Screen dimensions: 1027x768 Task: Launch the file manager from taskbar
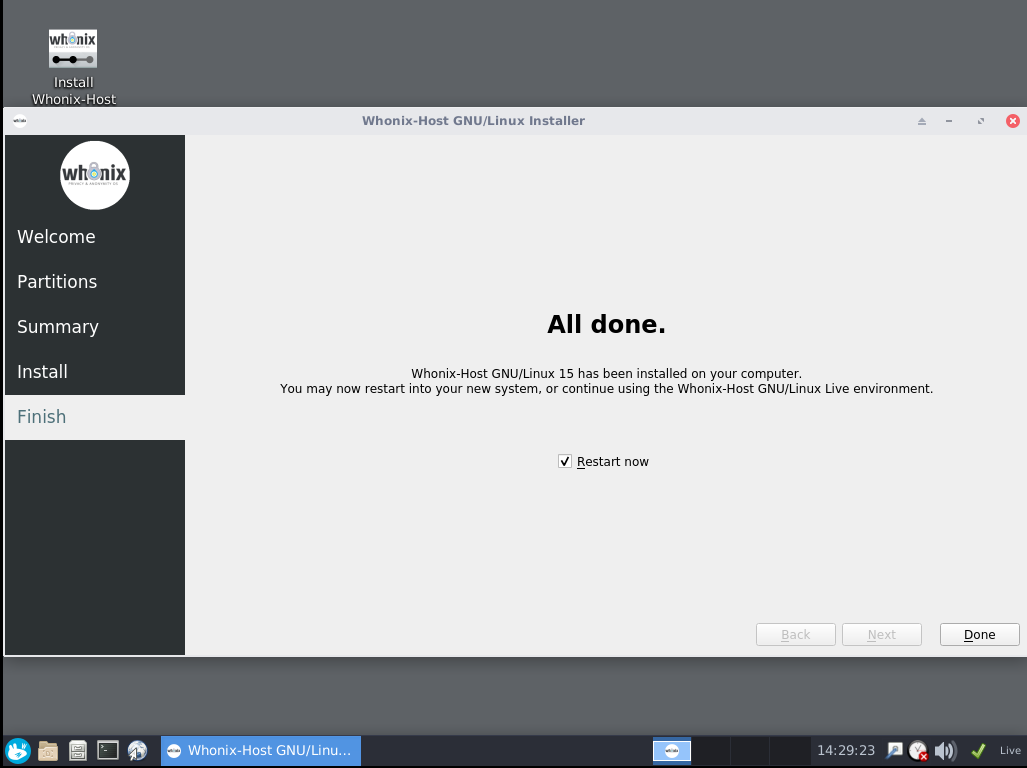point(48,750)
